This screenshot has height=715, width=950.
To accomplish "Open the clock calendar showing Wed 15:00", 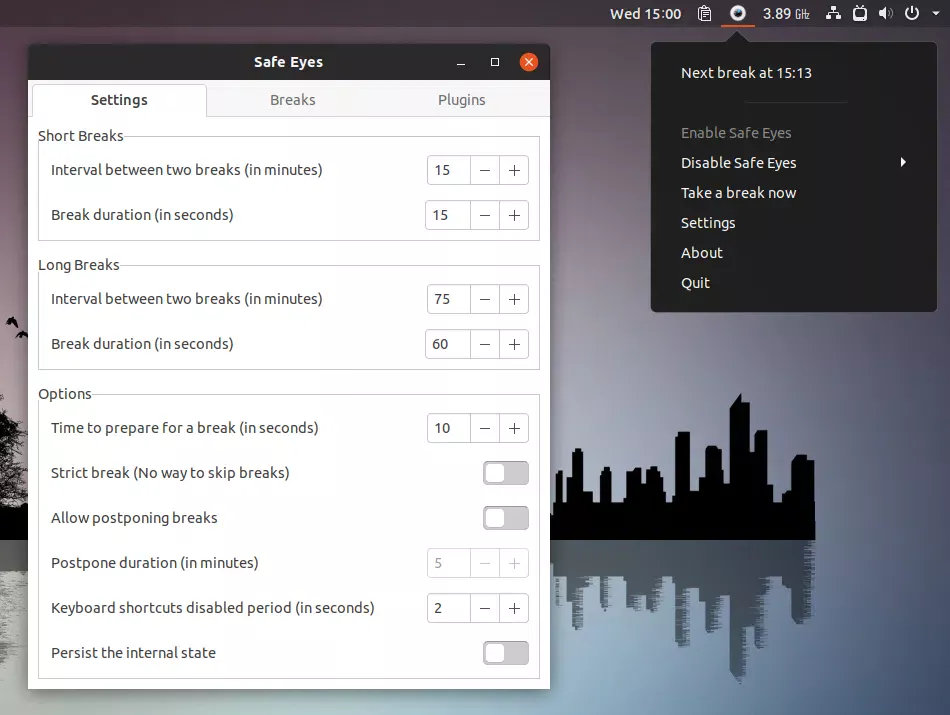I will click(x=645, y=14).
